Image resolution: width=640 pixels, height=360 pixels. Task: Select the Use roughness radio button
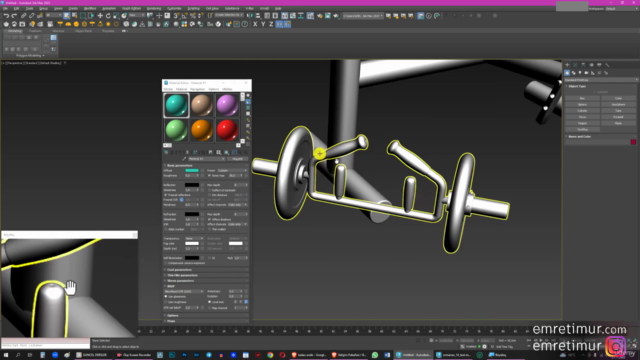pos(166,302)
